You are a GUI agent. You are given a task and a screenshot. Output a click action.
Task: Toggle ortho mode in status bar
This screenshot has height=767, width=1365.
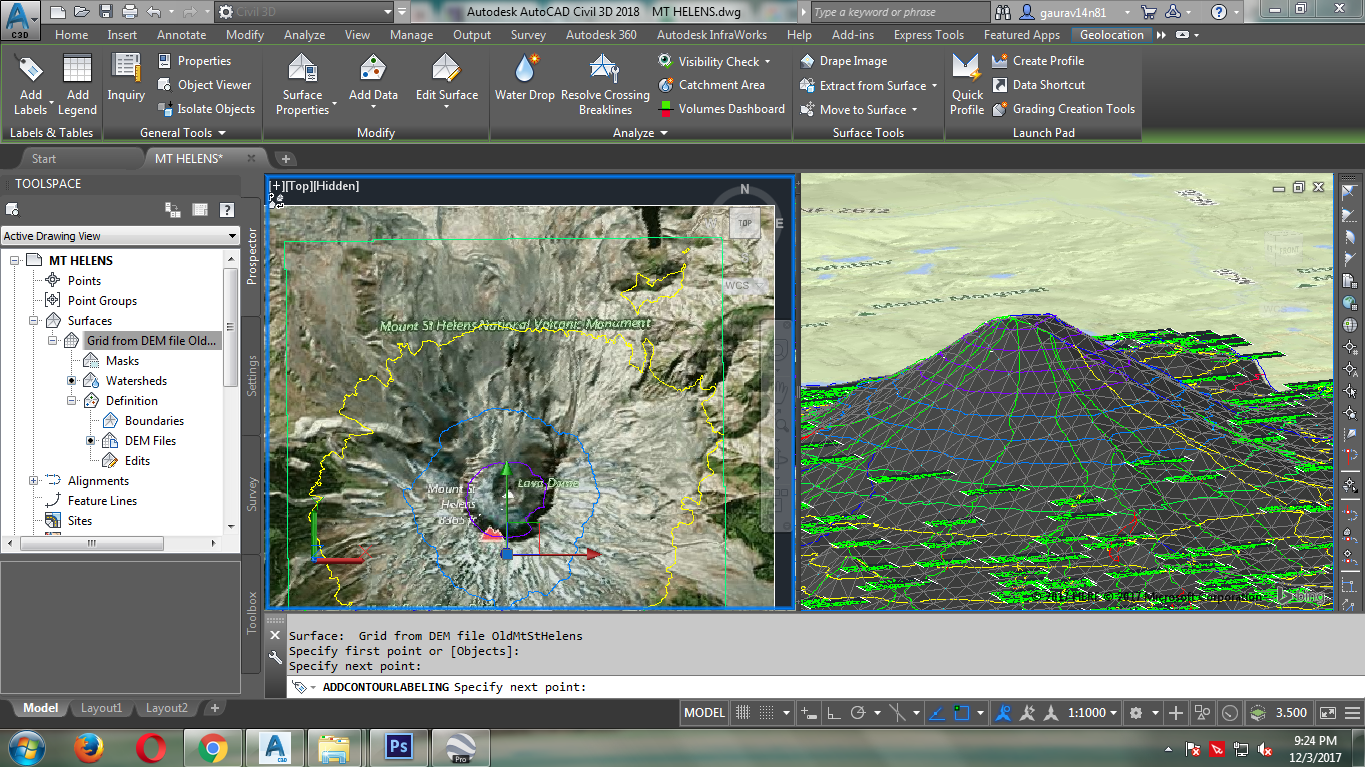833,713
